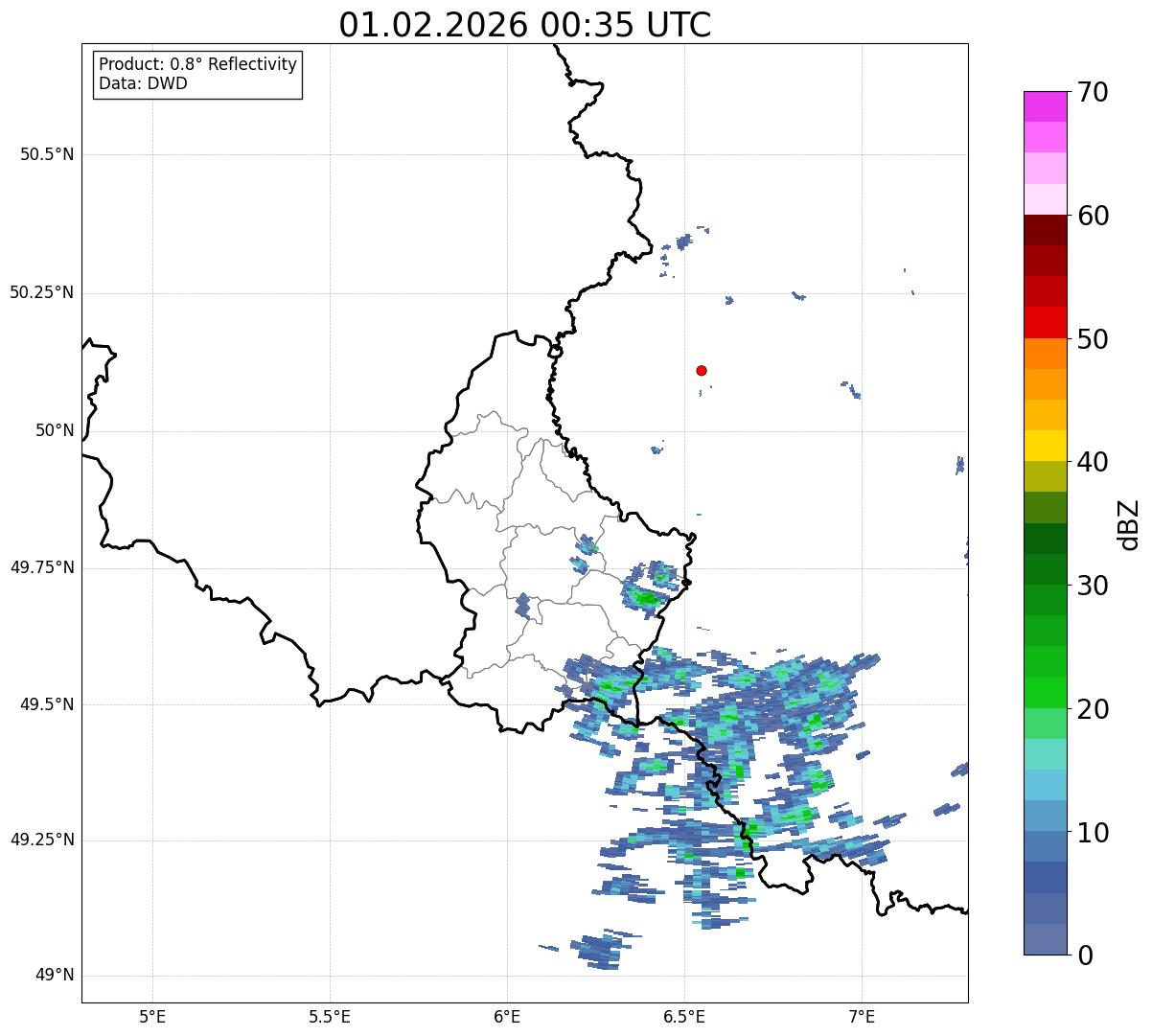Click the latitude label 49°N
1152x1036 pixels.
55,976
